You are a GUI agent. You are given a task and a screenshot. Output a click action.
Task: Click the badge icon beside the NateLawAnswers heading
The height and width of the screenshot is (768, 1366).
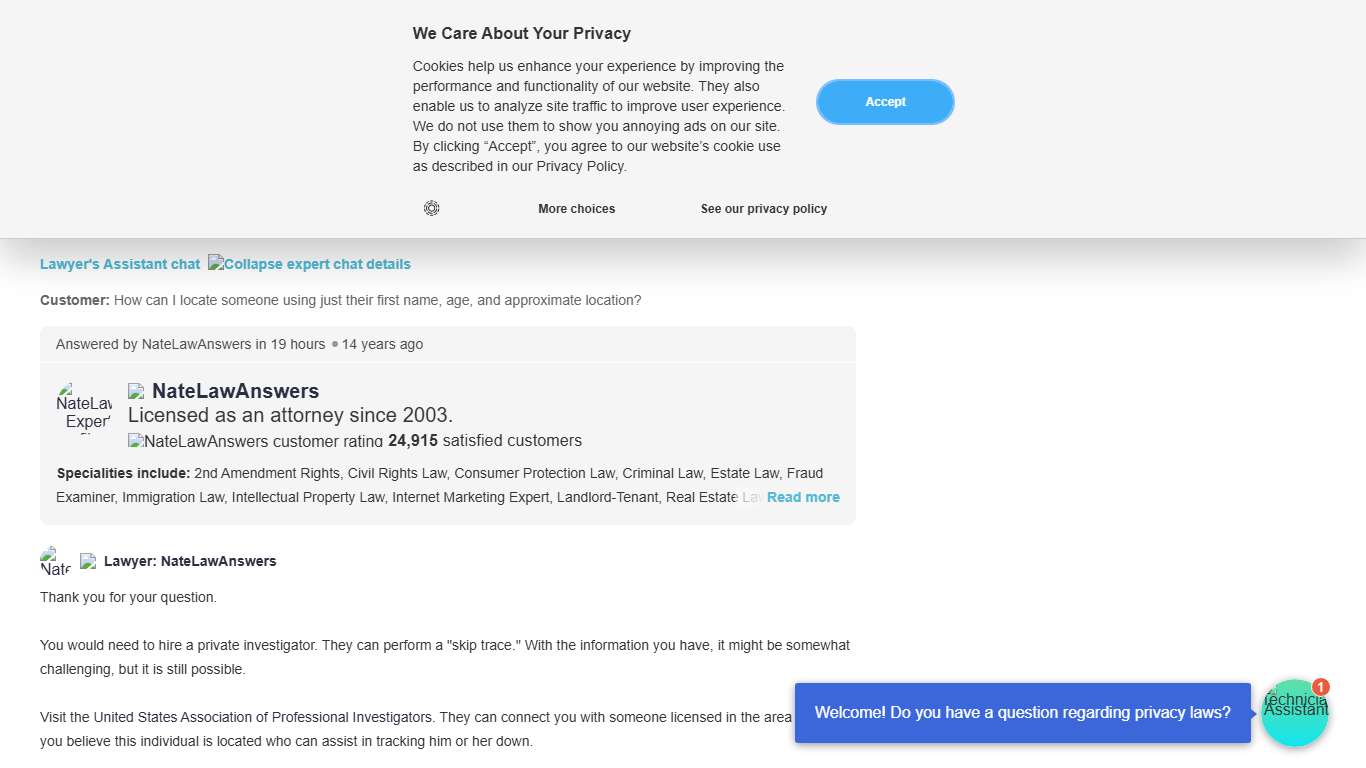coord(136,391)
